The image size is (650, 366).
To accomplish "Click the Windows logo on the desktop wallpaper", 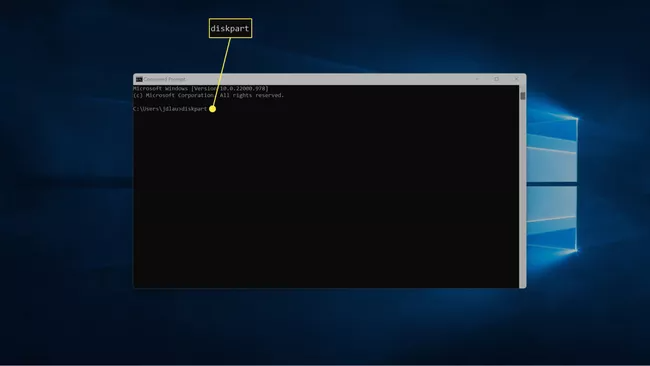I will (x=552, y=185).
